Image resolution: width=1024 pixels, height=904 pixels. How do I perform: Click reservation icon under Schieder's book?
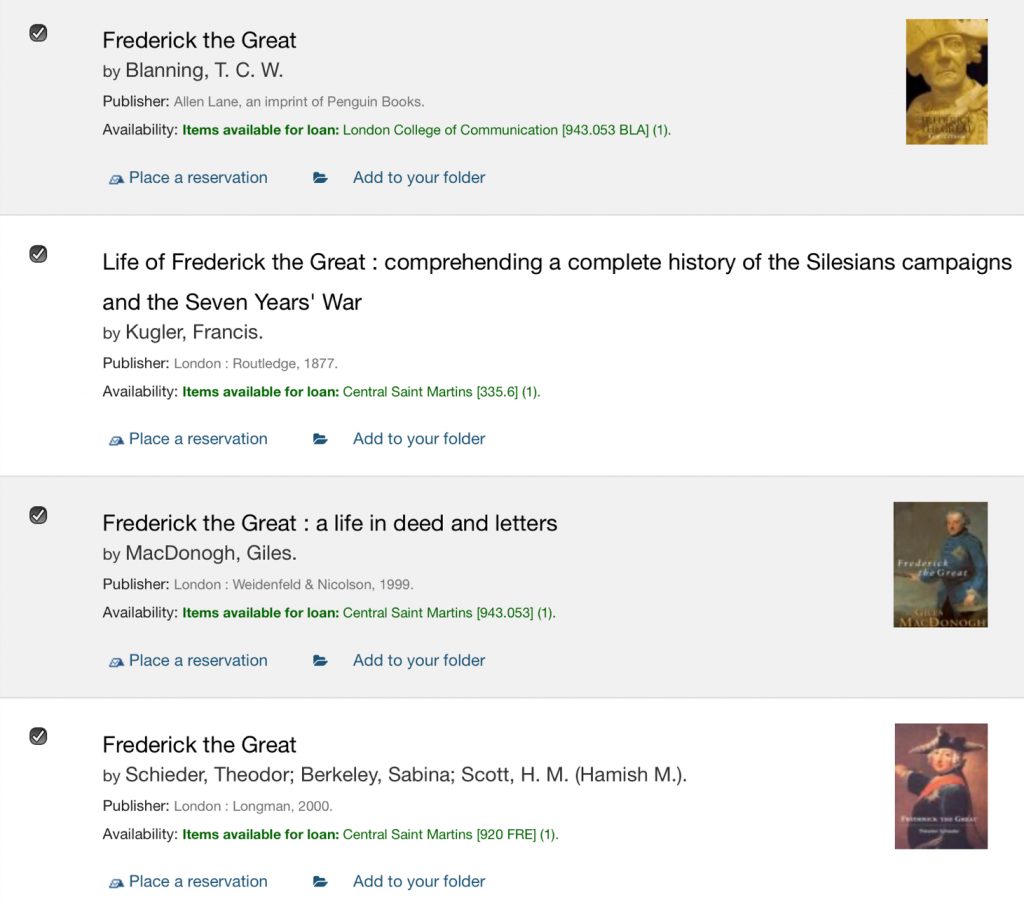[x=116, y=883]
